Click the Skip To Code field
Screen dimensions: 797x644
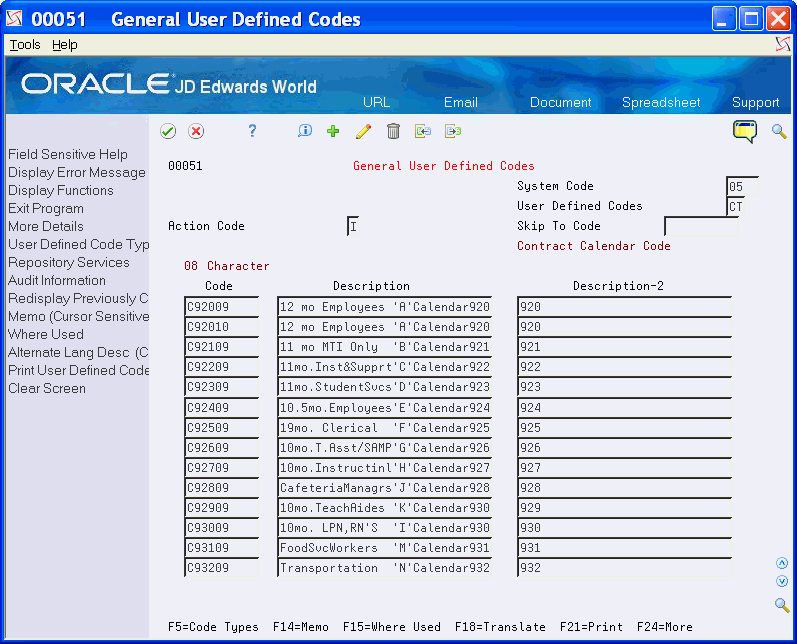701,226
